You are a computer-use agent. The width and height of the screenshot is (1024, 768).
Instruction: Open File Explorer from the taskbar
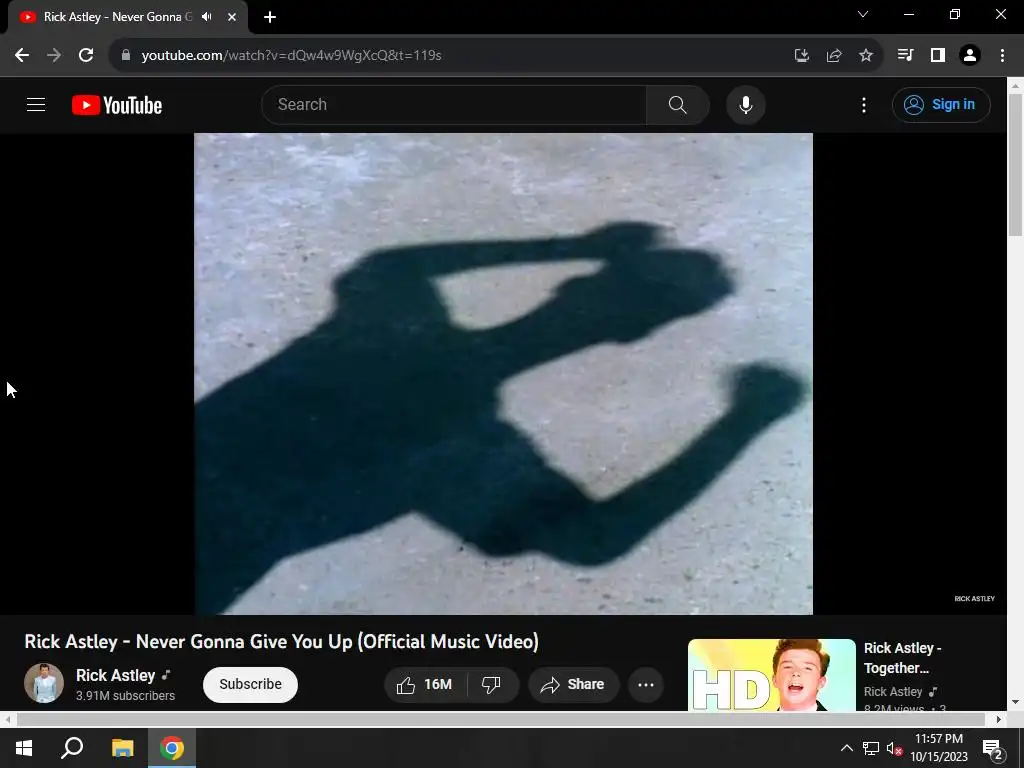122,748
